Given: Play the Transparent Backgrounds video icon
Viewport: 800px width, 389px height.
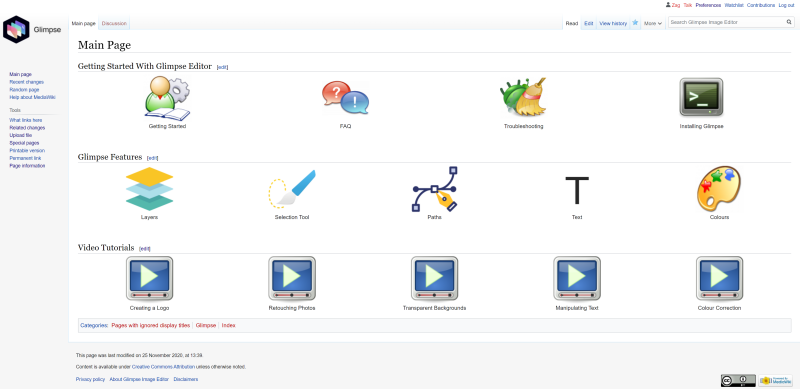Looking at the screenshot, I should click(434, 279).
